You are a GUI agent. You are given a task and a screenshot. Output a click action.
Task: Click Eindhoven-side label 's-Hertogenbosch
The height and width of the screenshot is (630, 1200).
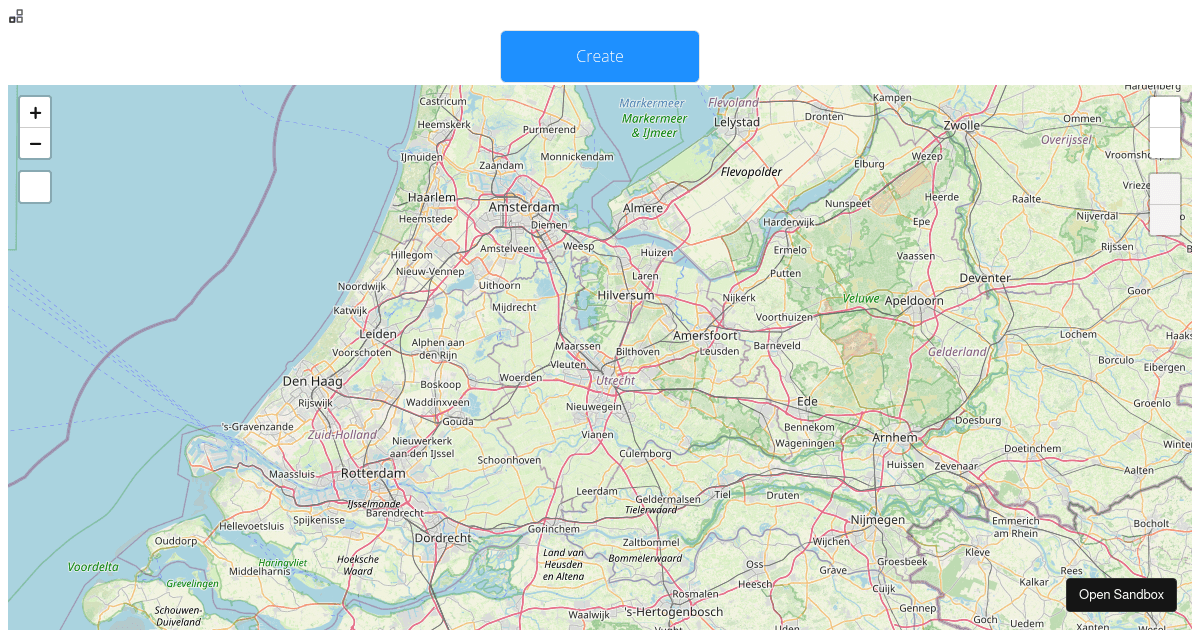point(675,610)
